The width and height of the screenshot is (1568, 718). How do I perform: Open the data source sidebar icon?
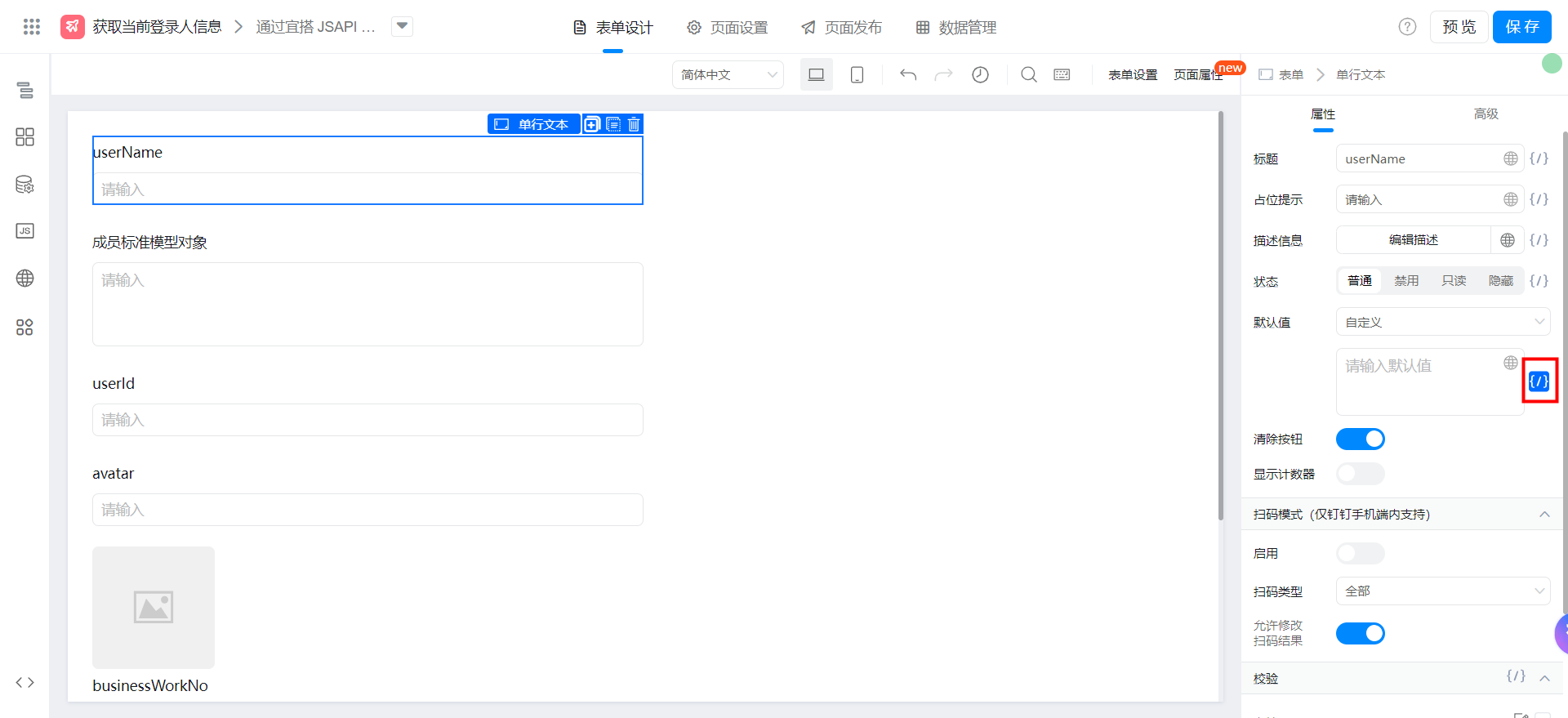click(25, 185)
